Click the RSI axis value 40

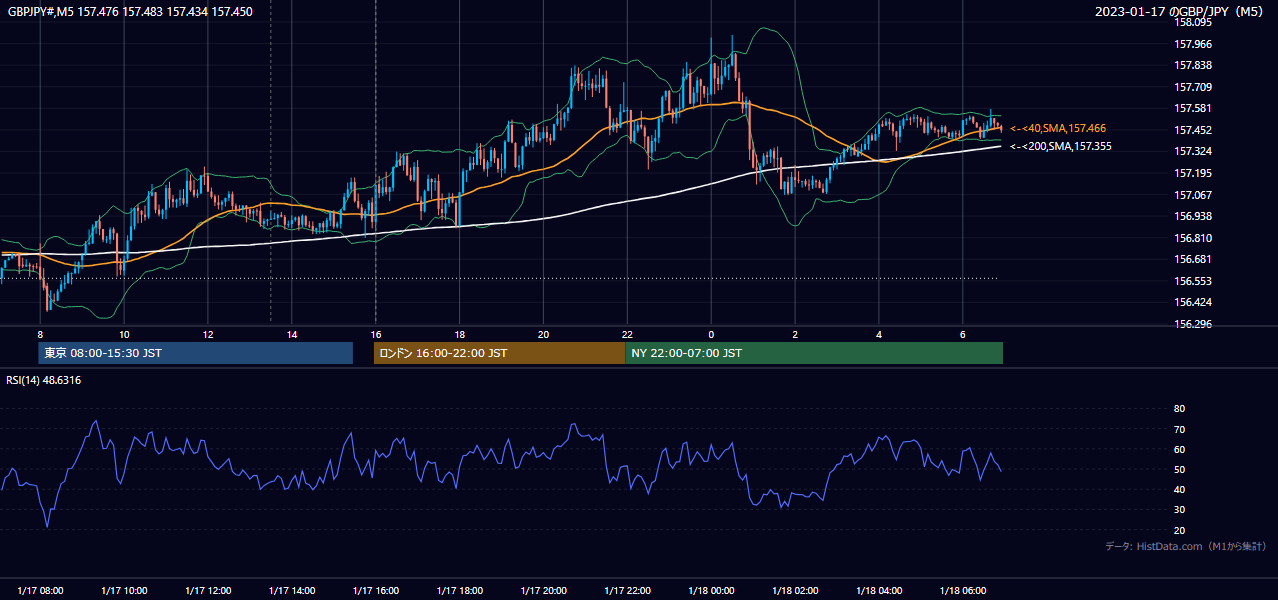tap(1179, 489)
